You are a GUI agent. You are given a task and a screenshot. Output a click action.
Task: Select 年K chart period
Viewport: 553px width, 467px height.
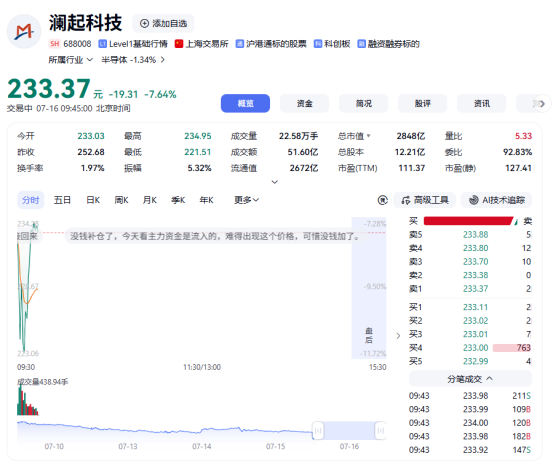(207, 200)
